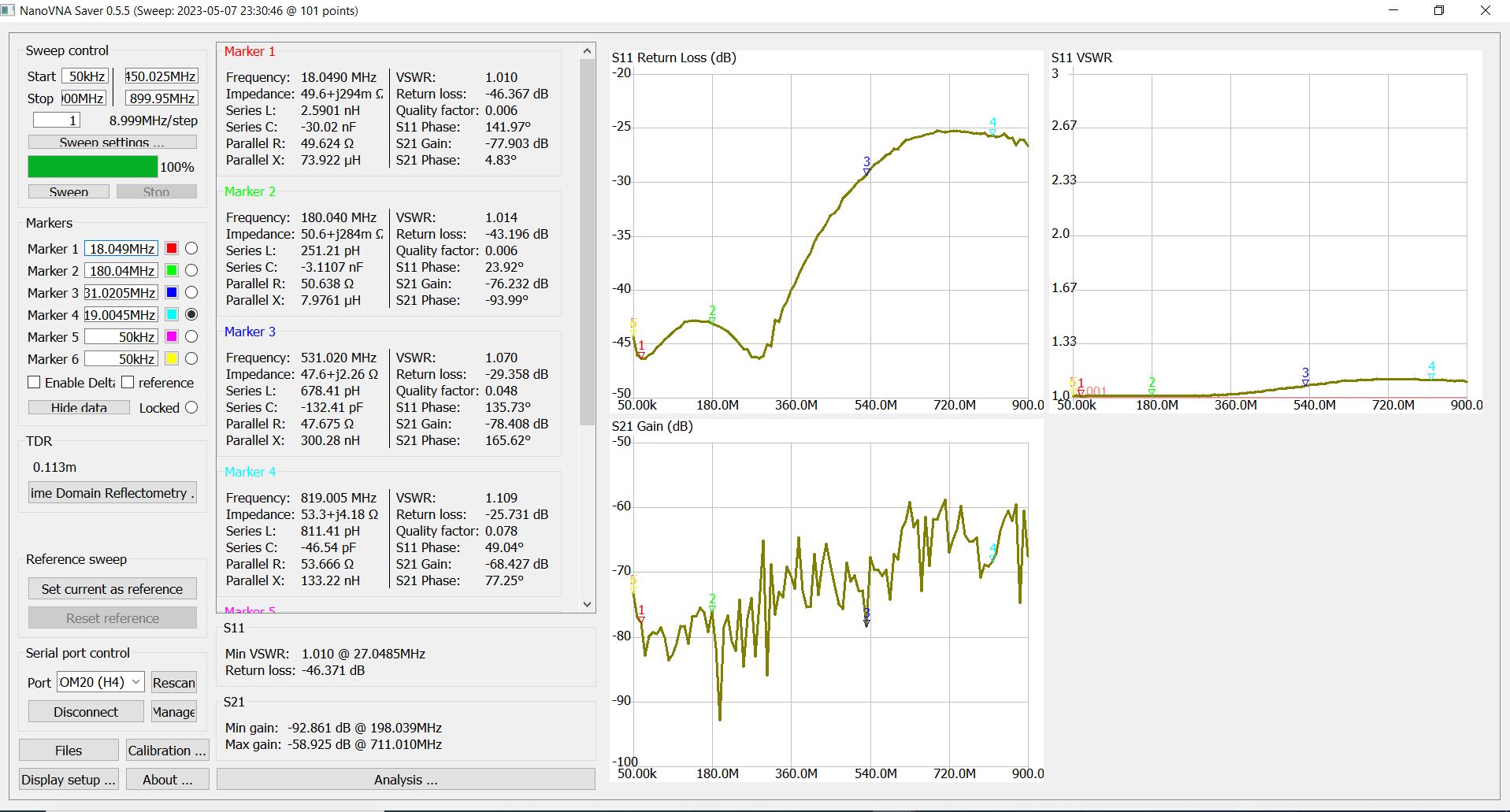The width and height of the screenshot is (1510, 812).
Task: Click Marker 1 red color swatch
Action: point(171,248)
